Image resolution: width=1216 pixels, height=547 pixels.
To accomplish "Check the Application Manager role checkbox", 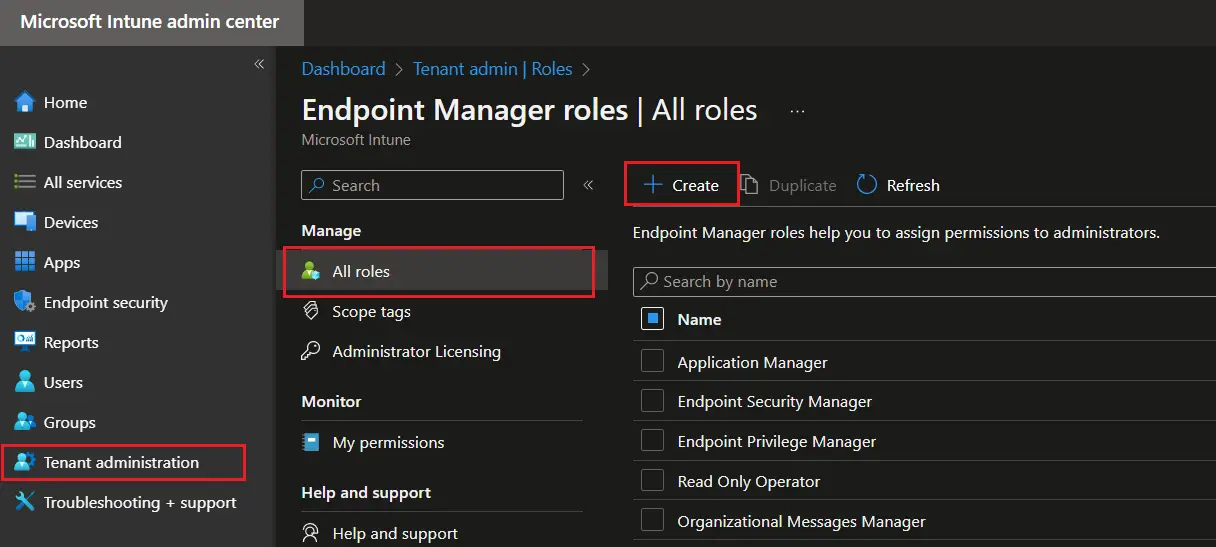I will (x=652, y=361).
